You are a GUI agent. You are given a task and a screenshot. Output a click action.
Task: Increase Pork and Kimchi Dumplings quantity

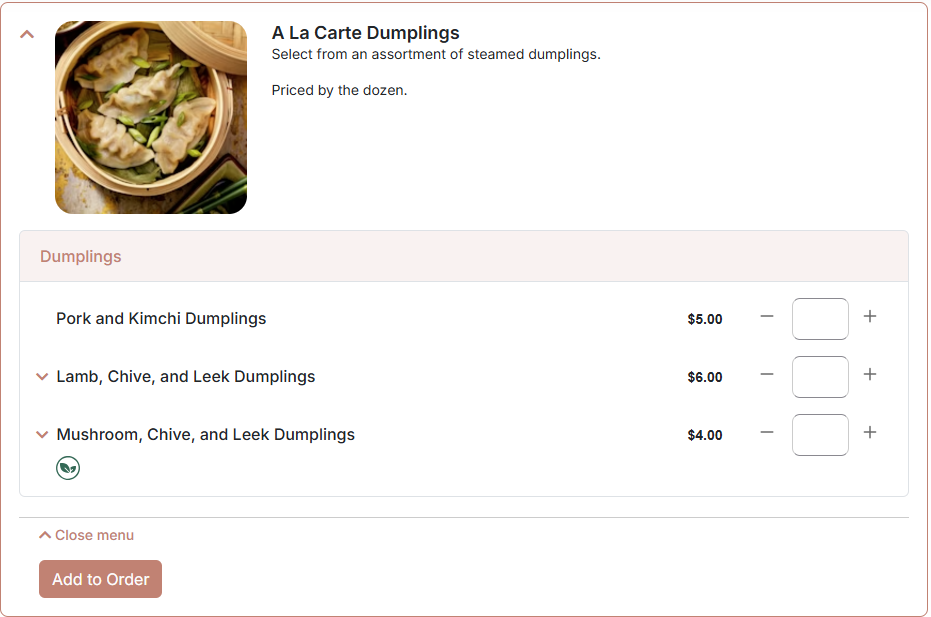click(x=870, y=317)
